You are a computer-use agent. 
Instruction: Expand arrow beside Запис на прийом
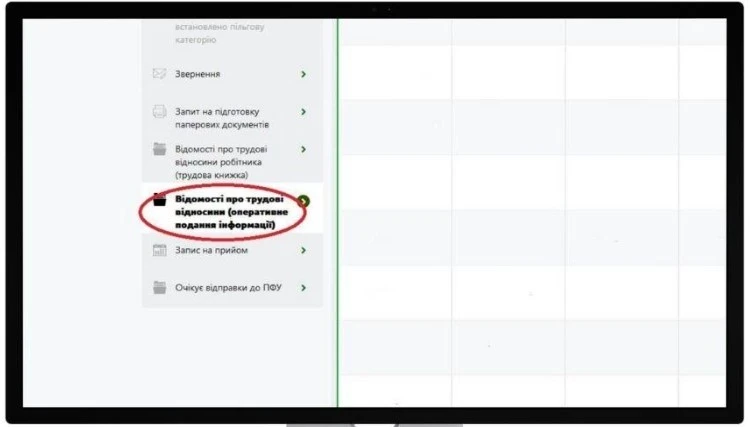303,250
